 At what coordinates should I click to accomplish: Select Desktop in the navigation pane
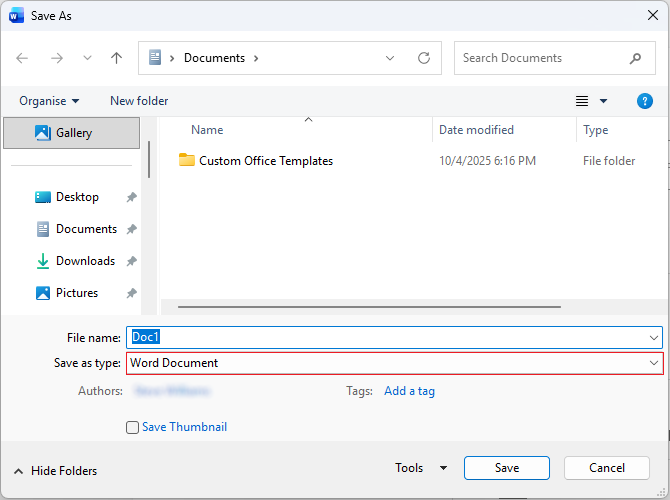click(x=77, y=197)
